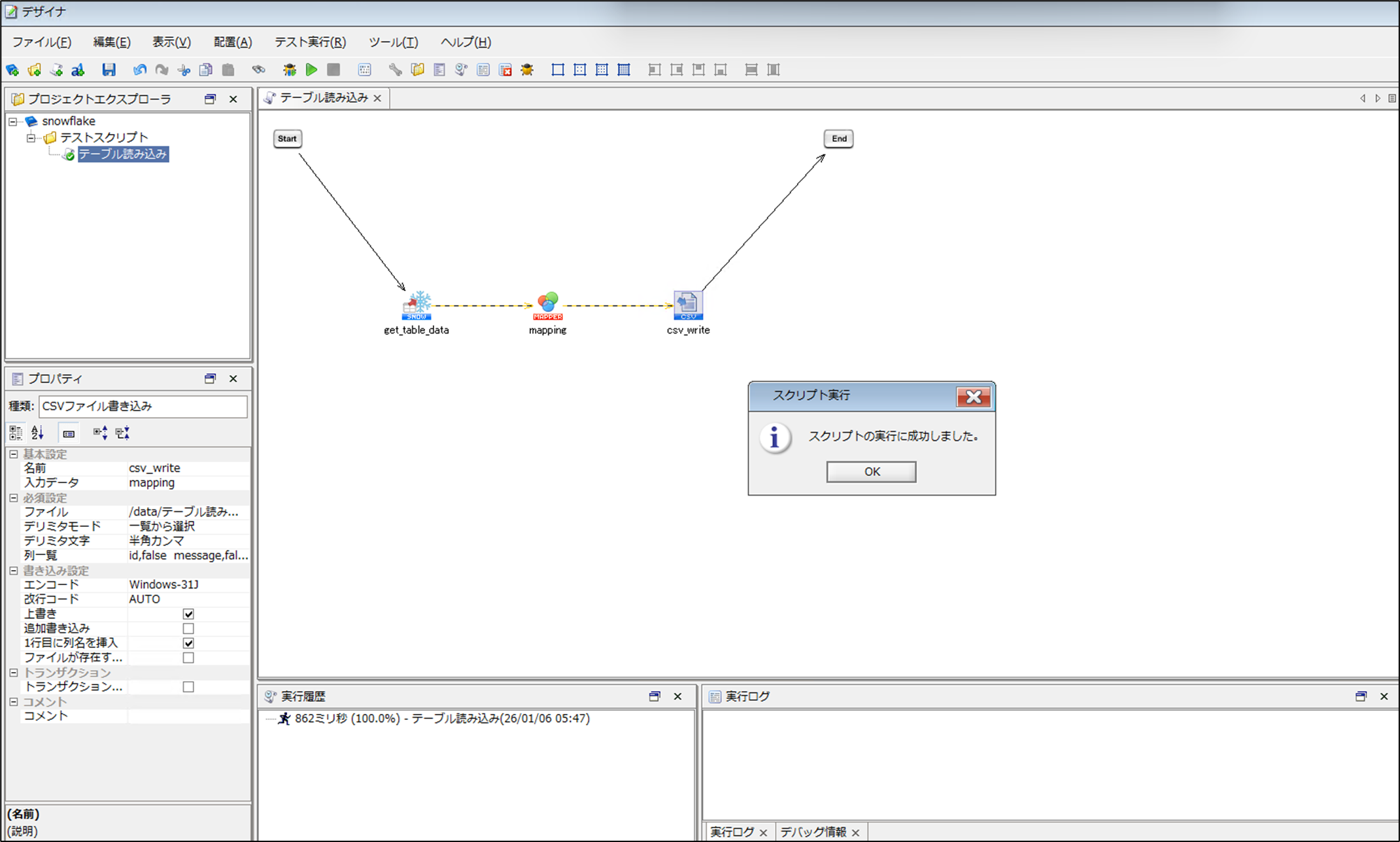Click the save floppy disk icon
This screenshot has width=1400, height=842.
(109, 70)
